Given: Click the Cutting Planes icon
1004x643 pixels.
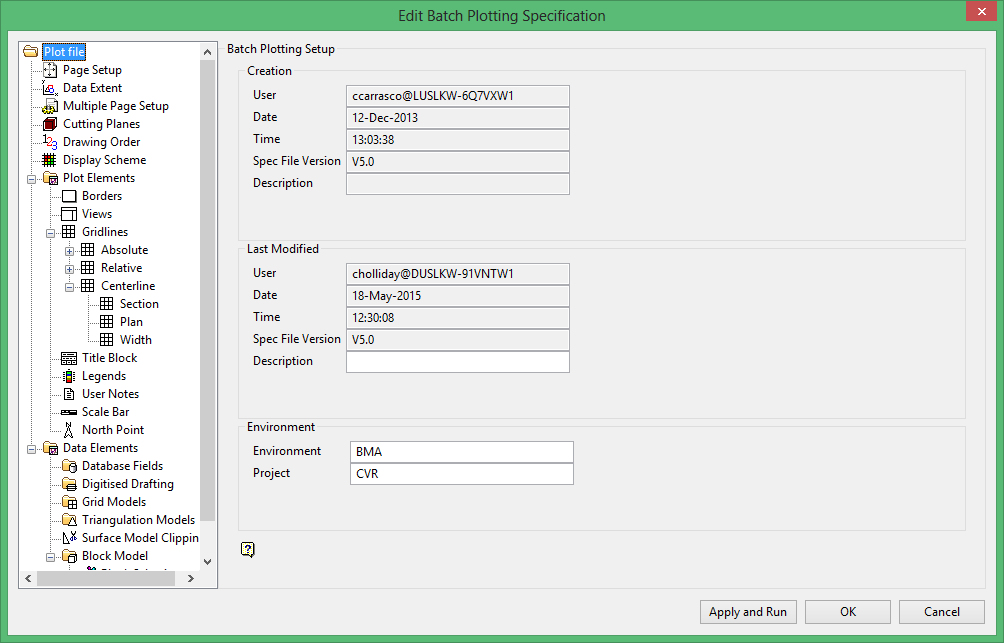Looking at the screenshot, I should click(x=50, y=124).
